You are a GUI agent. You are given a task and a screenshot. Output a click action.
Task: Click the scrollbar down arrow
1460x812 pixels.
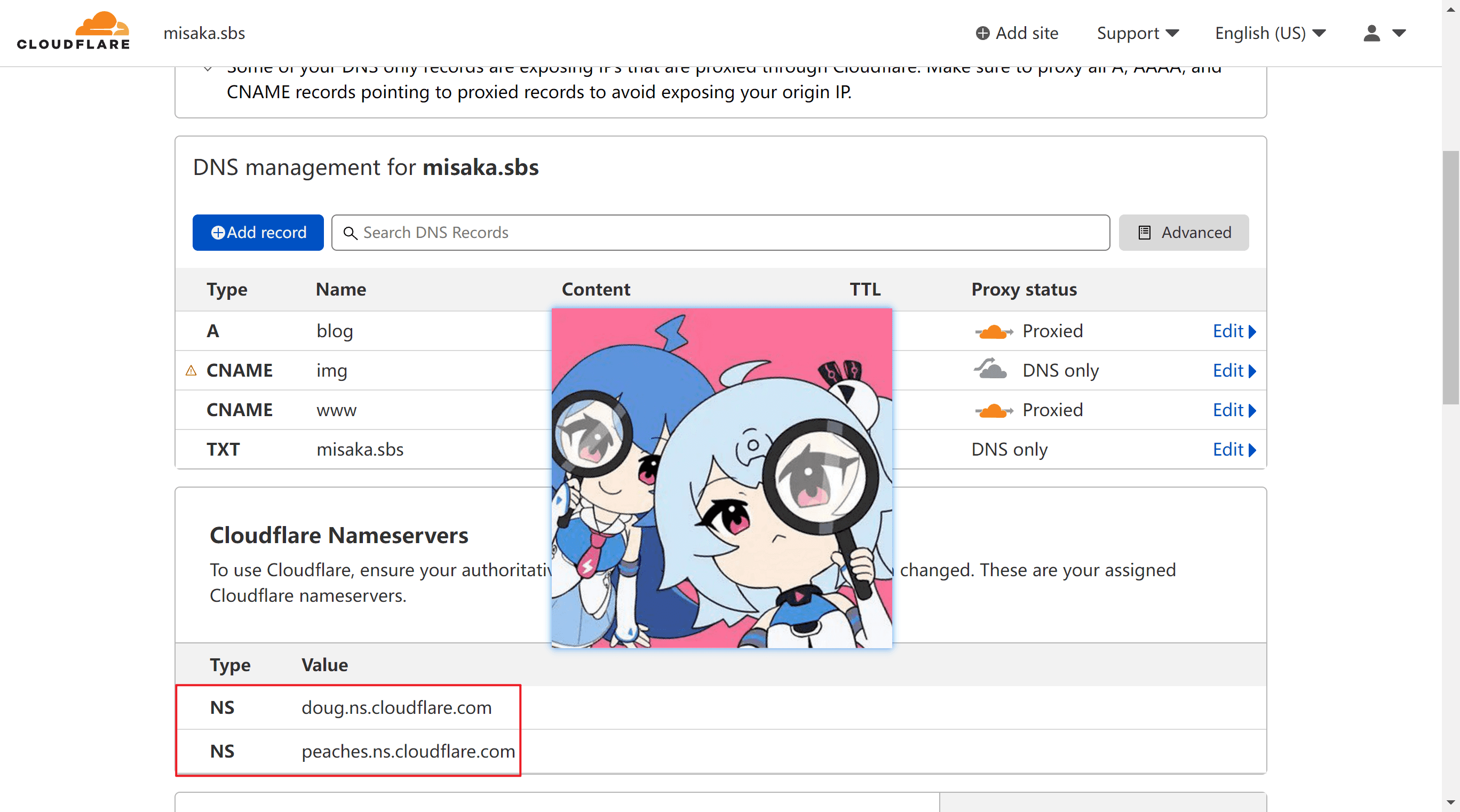1450,803
